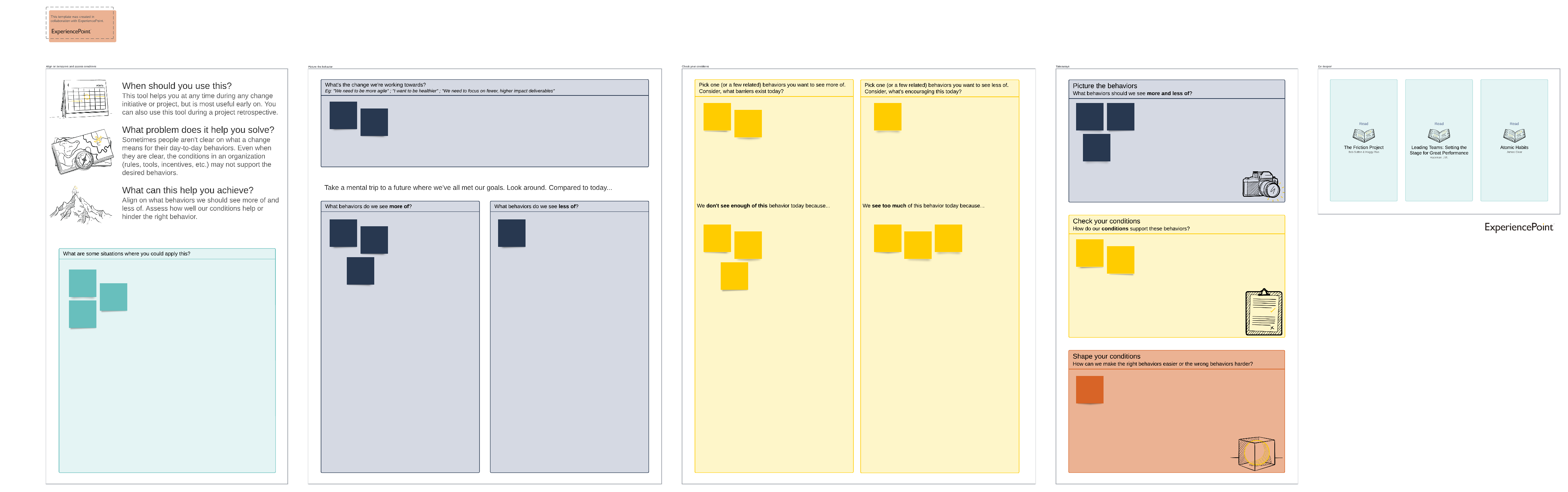
Task: Click 'When should you use this?' heading
Action: click(x=177, y=86)
